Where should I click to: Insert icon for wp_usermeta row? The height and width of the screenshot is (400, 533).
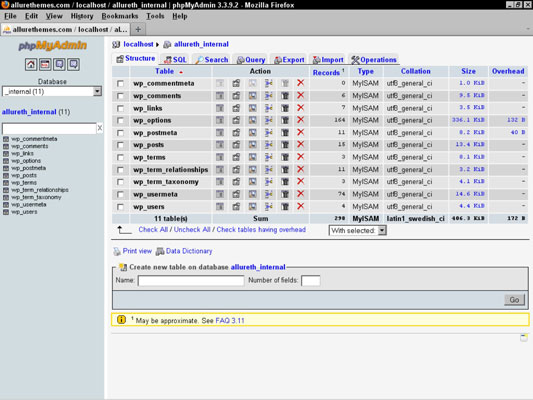coord(269,194)
